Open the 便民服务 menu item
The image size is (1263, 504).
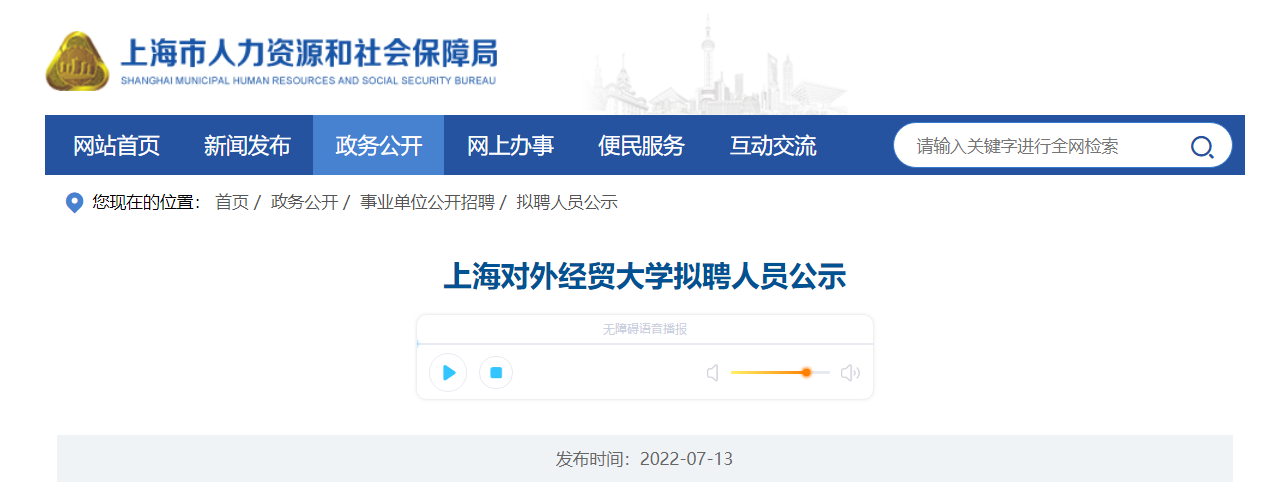pos(641,146)
